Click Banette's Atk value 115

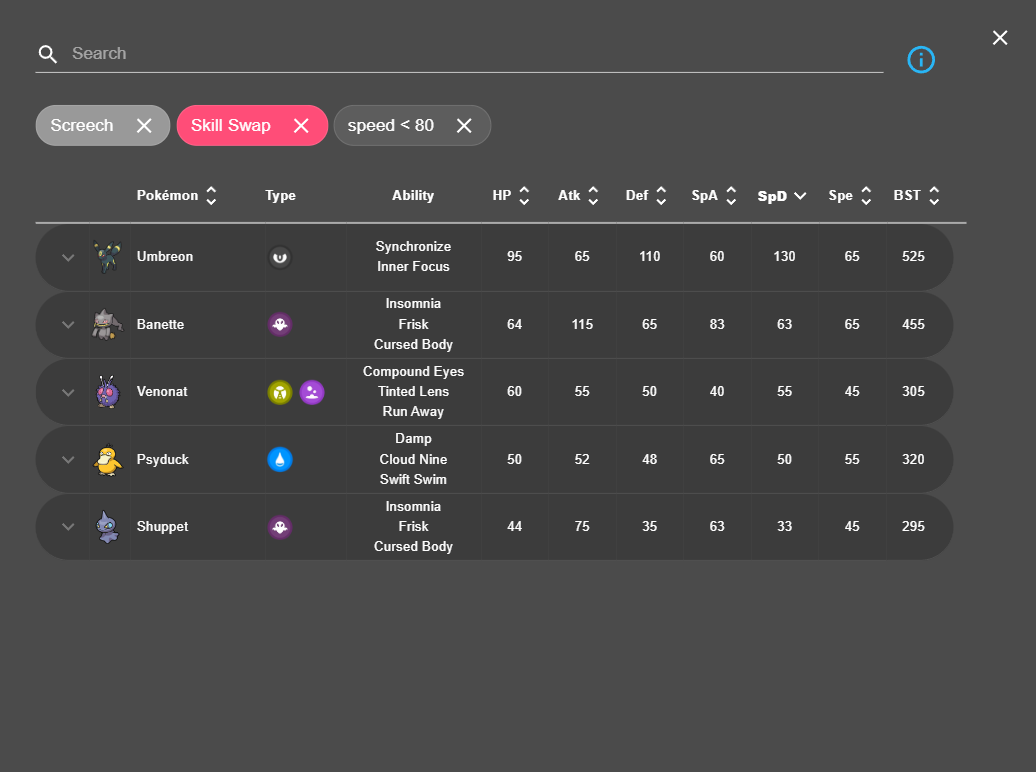[x=582, y=325]
